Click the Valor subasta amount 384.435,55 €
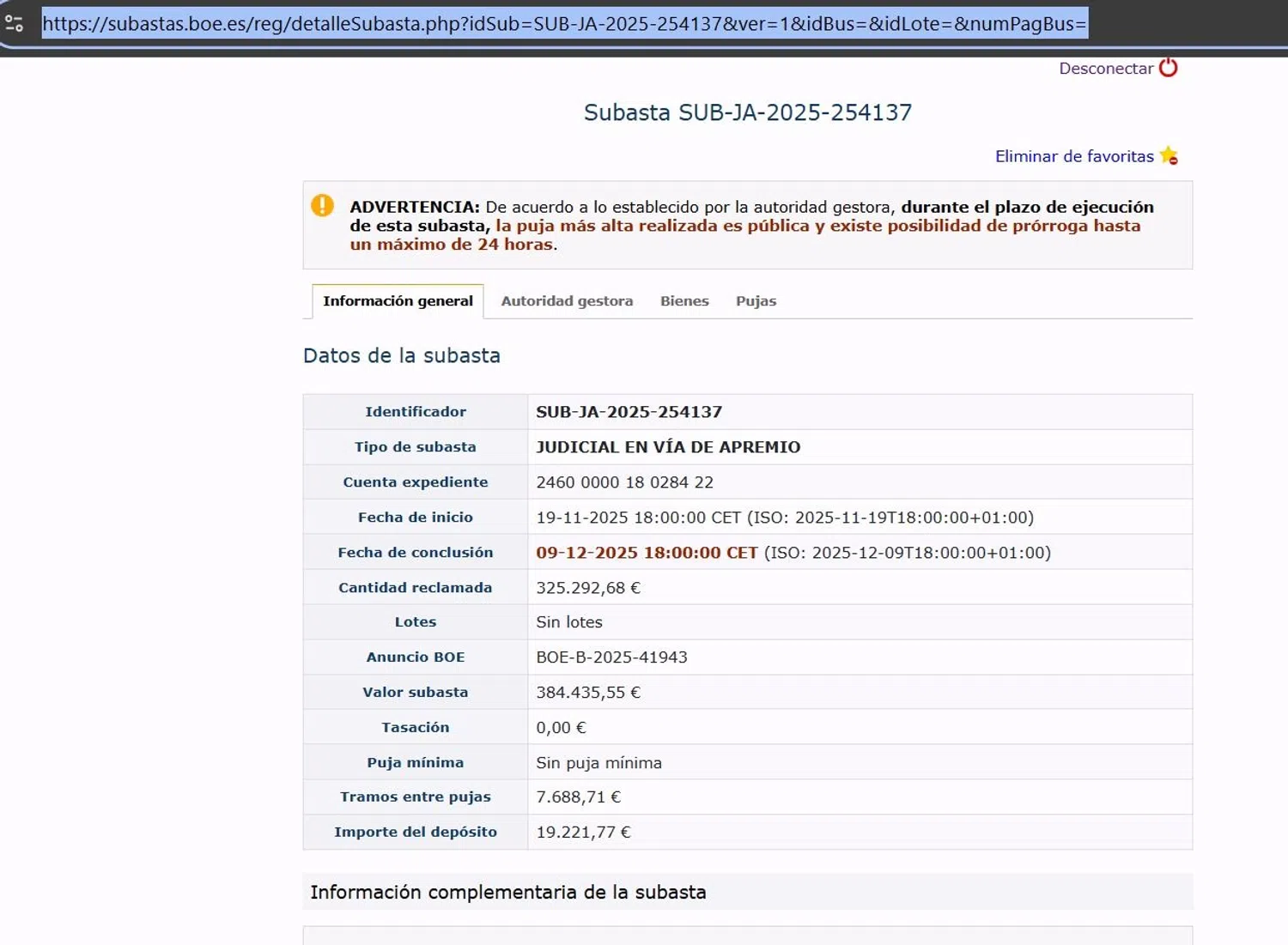The width and height of the screenshot is (1288, 945). (x=588, y=693)
